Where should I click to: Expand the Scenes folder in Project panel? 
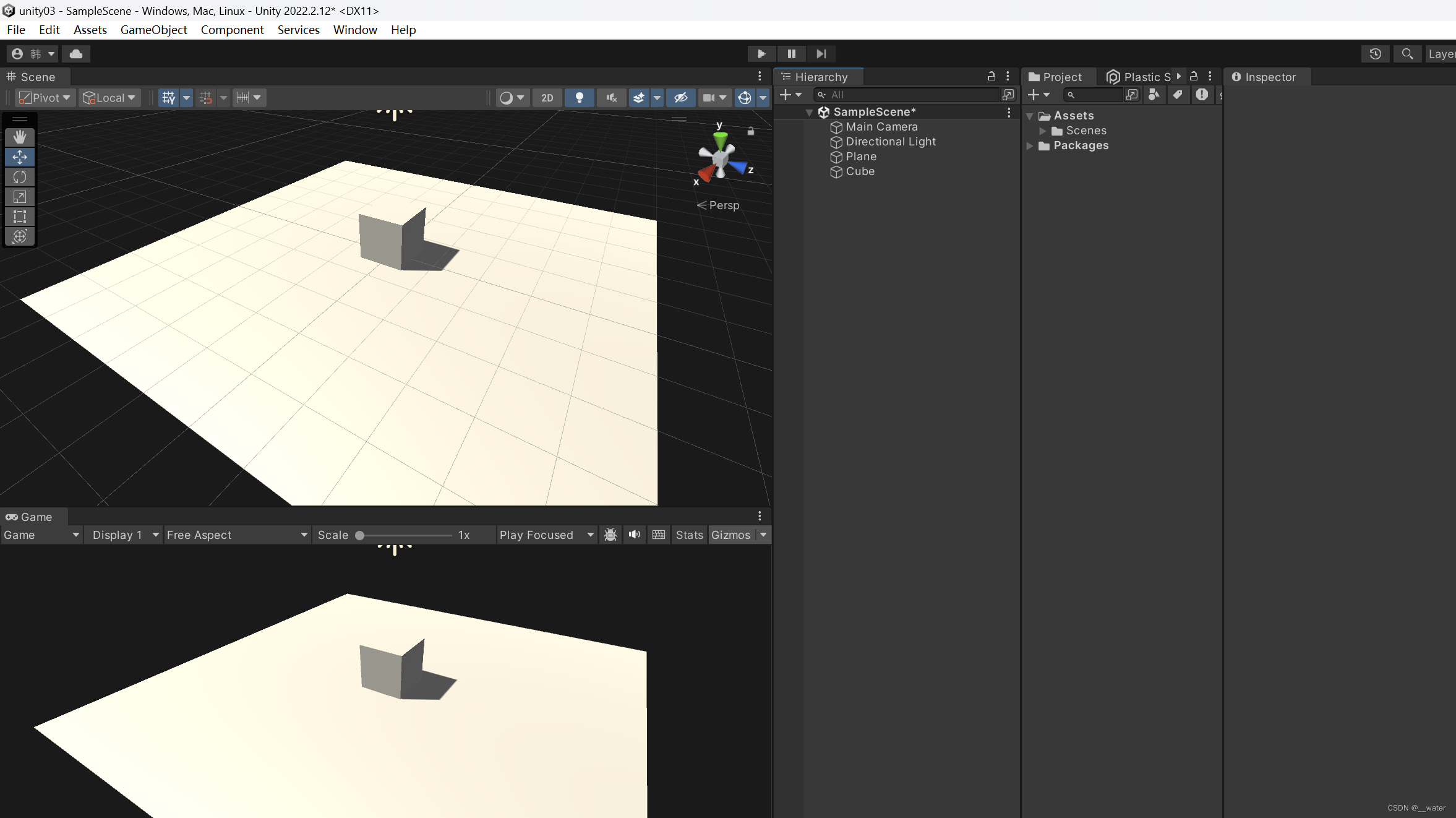click(x=1043, y=131)
